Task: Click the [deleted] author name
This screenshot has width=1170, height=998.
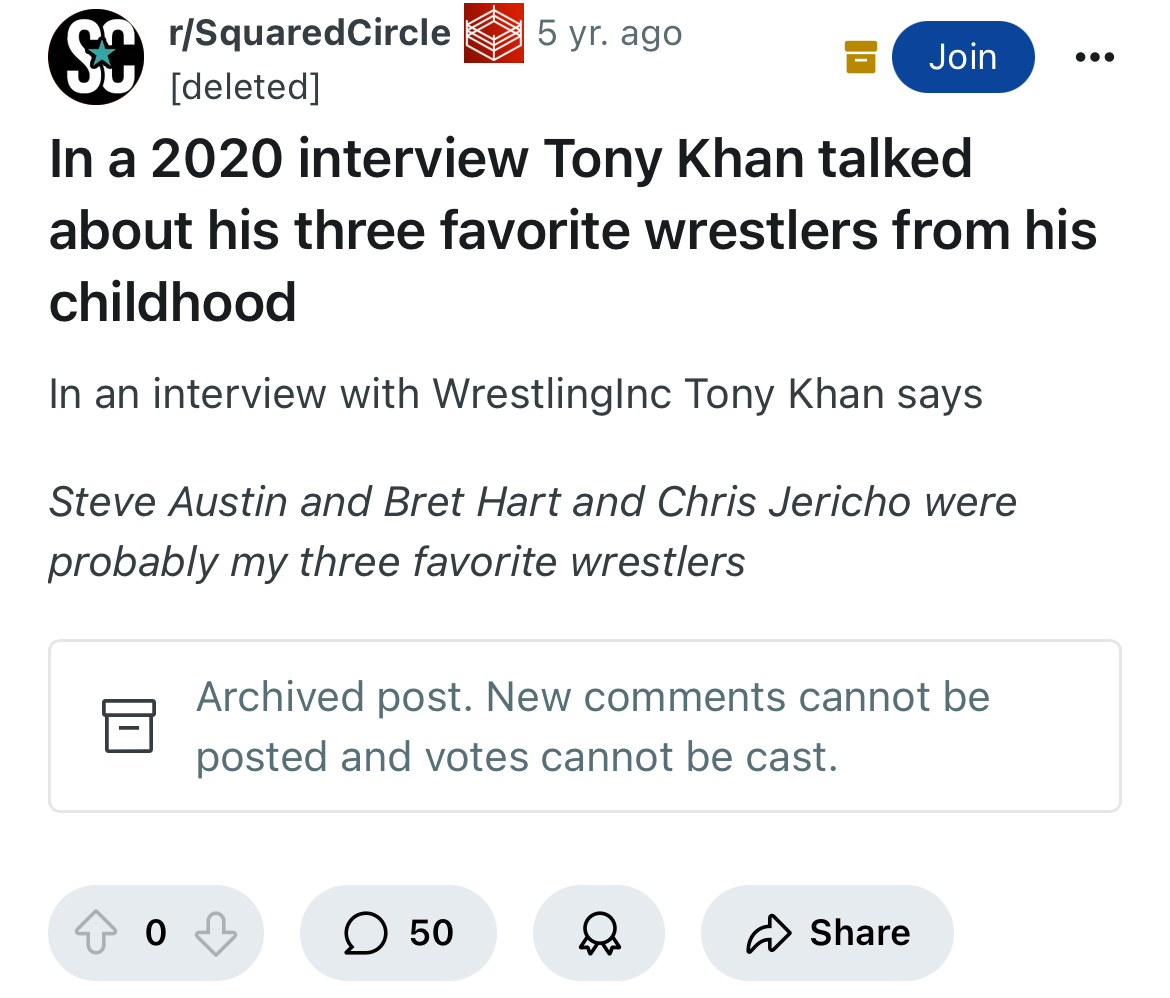Action: 245,87
